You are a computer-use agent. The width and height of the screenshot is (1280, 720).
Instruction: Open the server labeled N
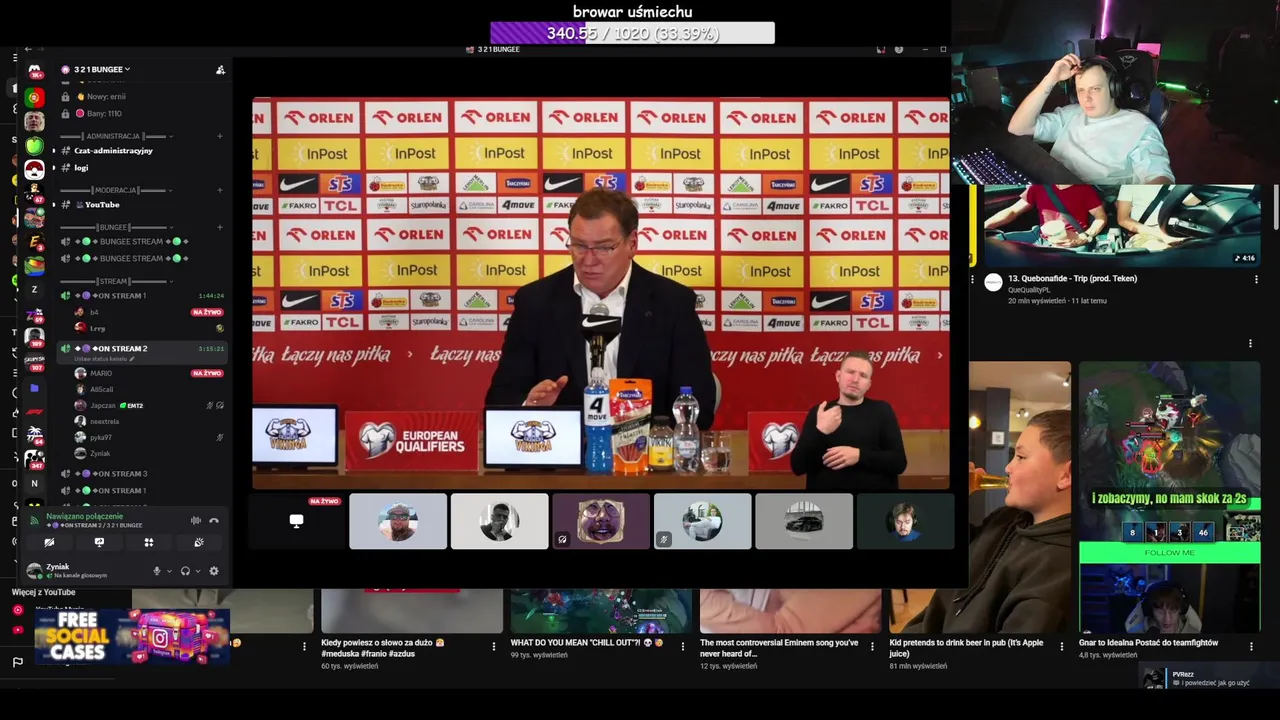(34, 483)
